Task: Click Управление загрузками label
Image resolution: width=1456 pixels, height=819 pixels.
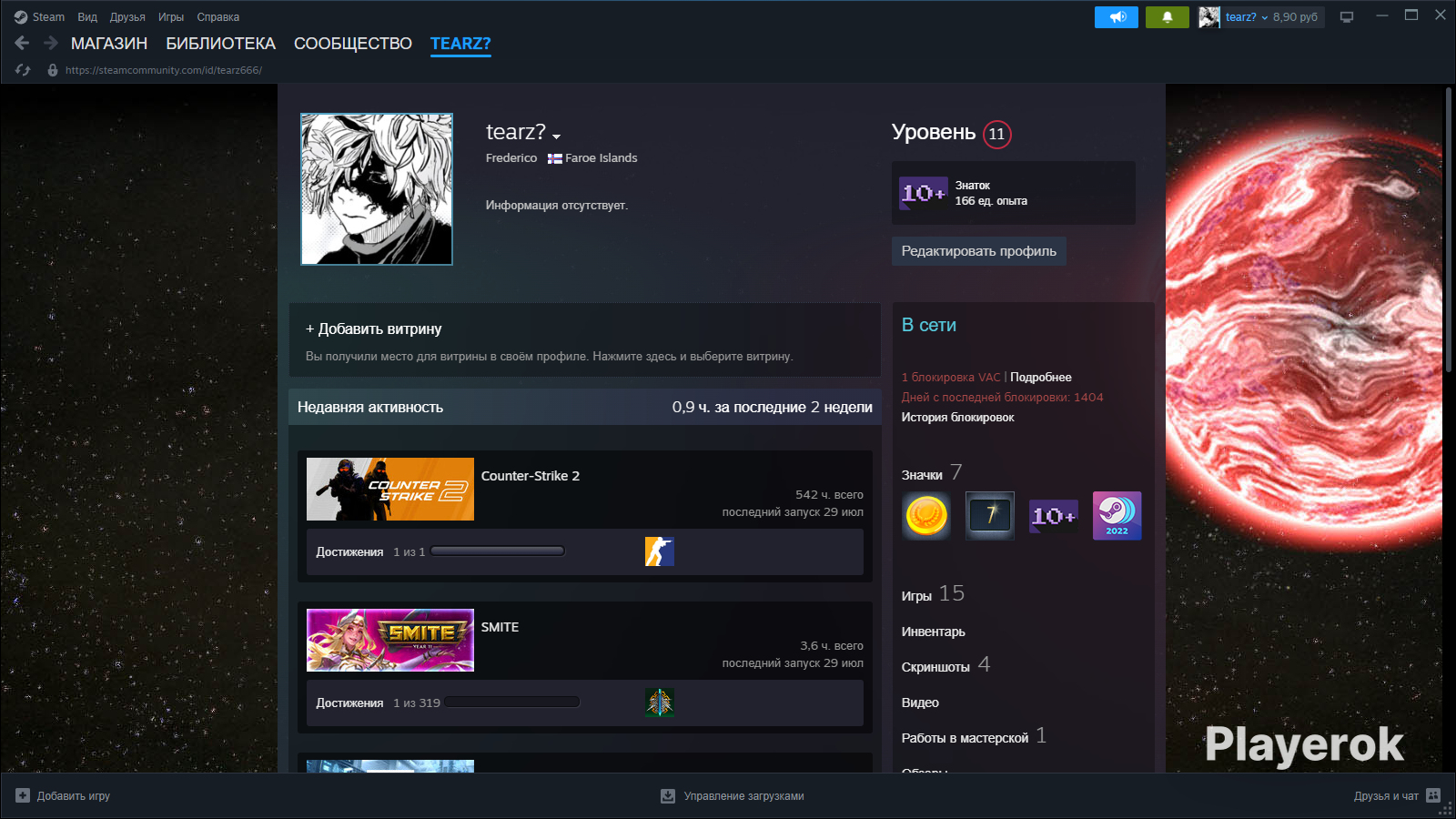Action: 744,796
